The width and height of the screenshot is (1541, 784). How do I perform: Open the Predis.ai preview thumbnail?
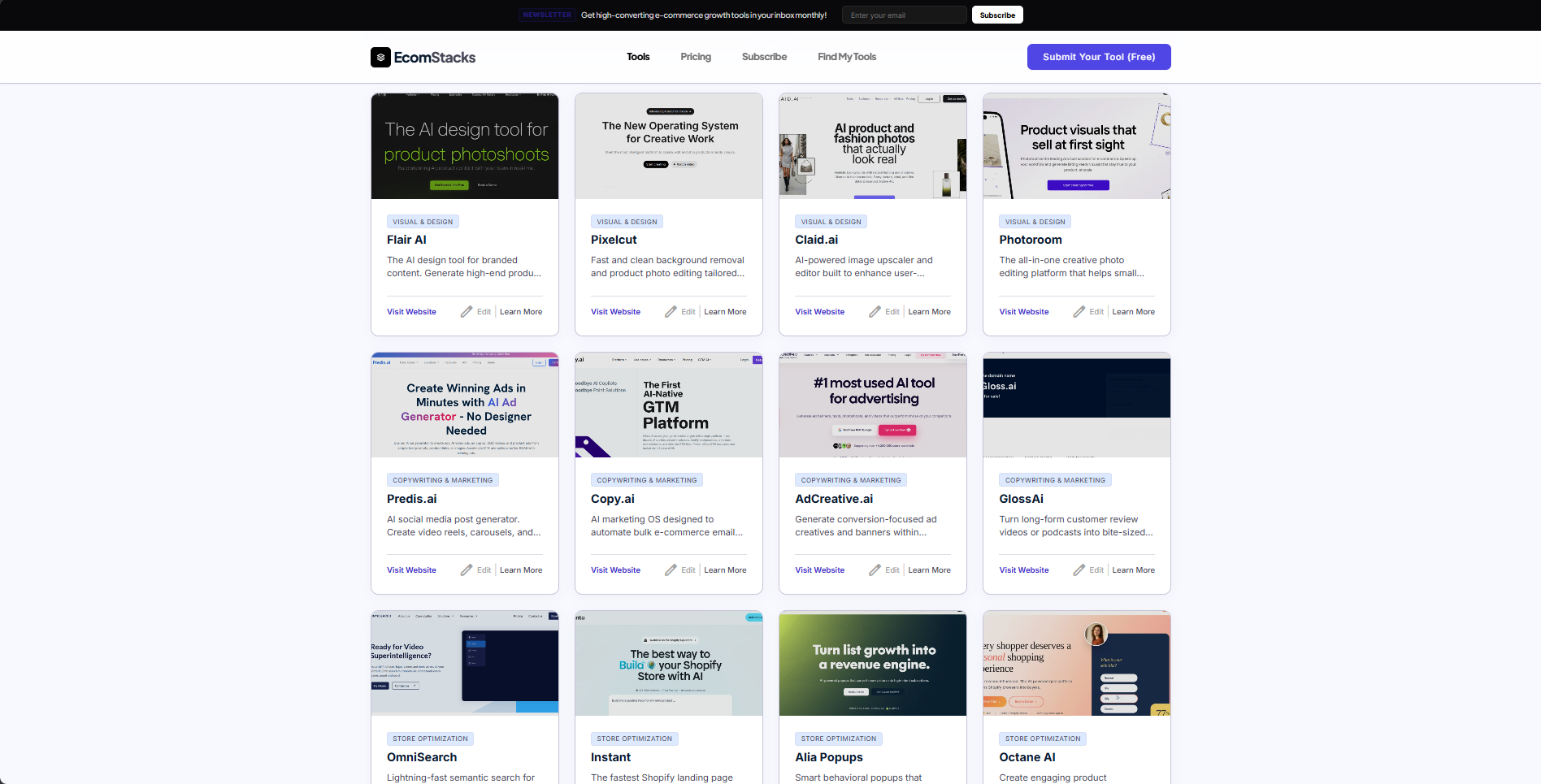point(465,405)
